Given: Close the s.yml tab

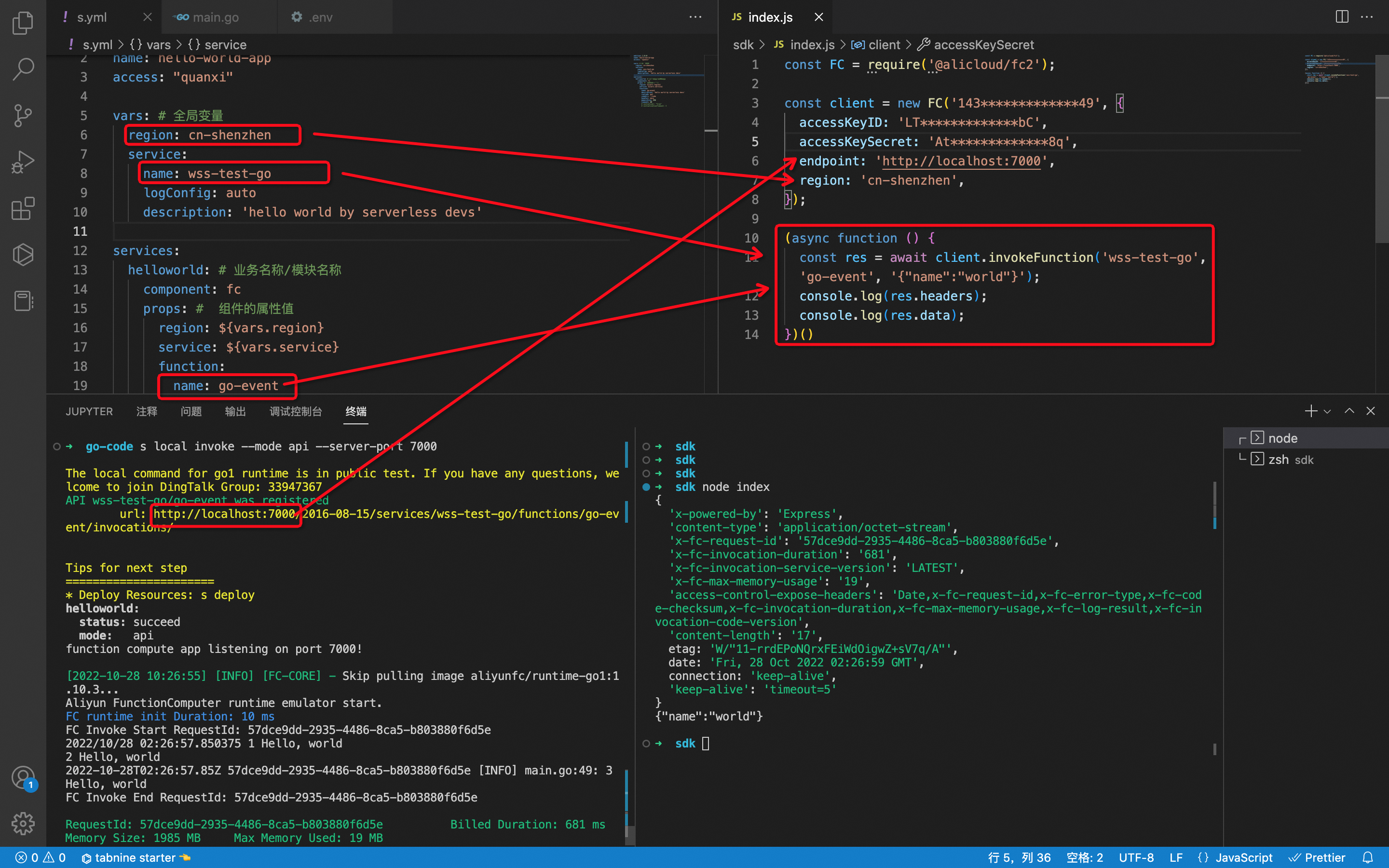Looking at the screenshot, I should click(148, 17).
